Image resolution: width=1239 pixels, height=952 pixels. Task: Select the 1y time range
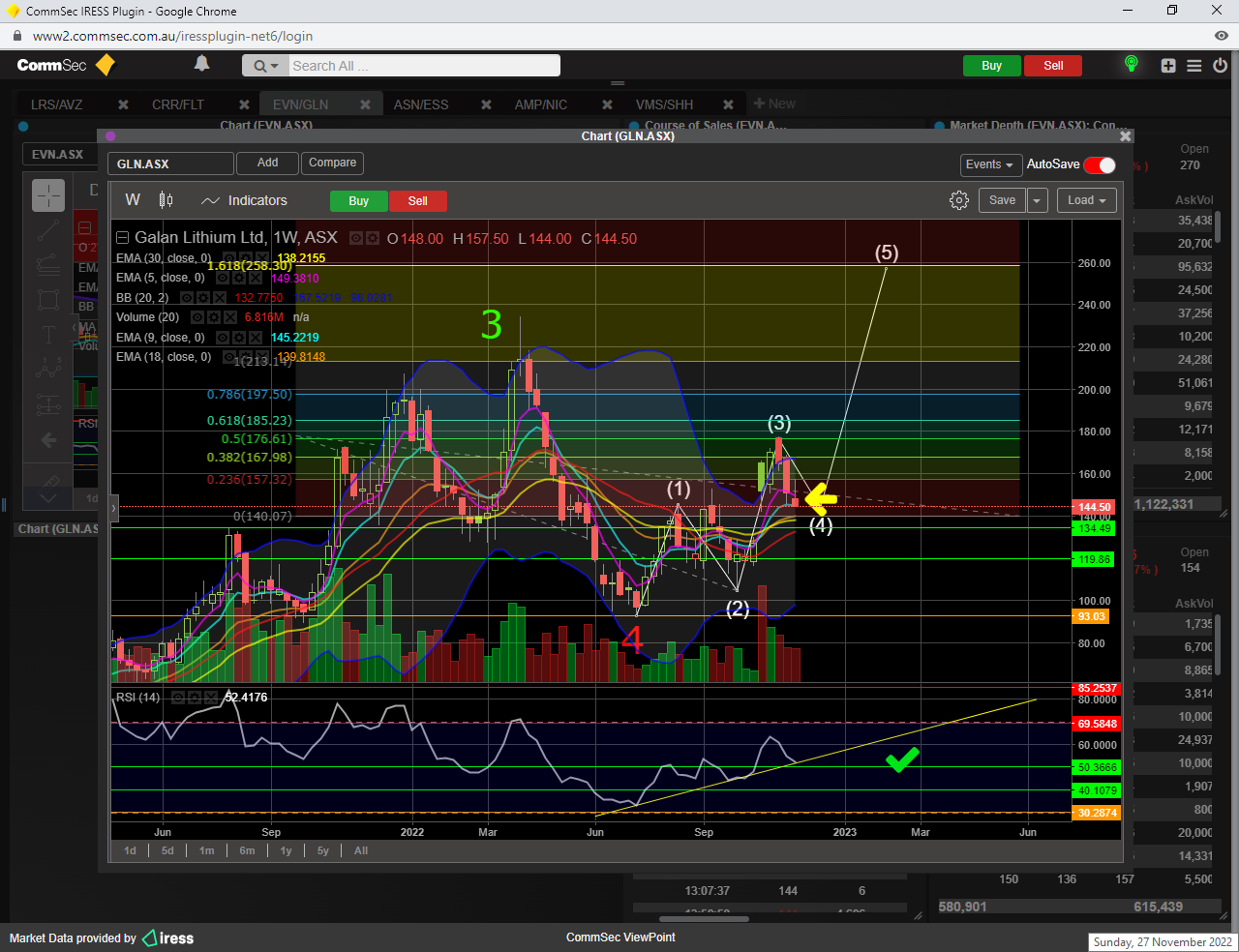286,850
